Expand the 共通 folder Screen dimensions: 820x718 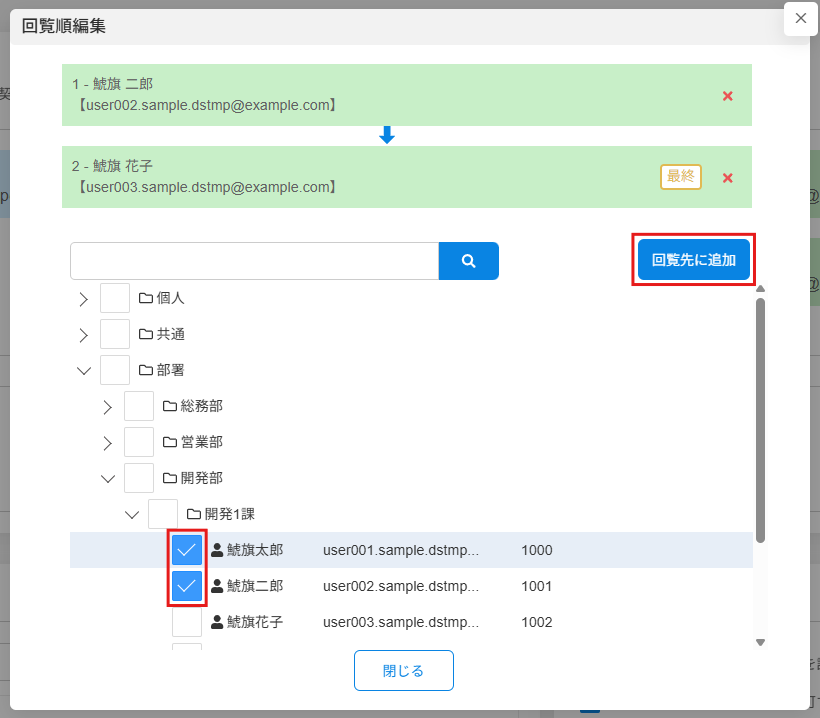(x=83, y=334)
